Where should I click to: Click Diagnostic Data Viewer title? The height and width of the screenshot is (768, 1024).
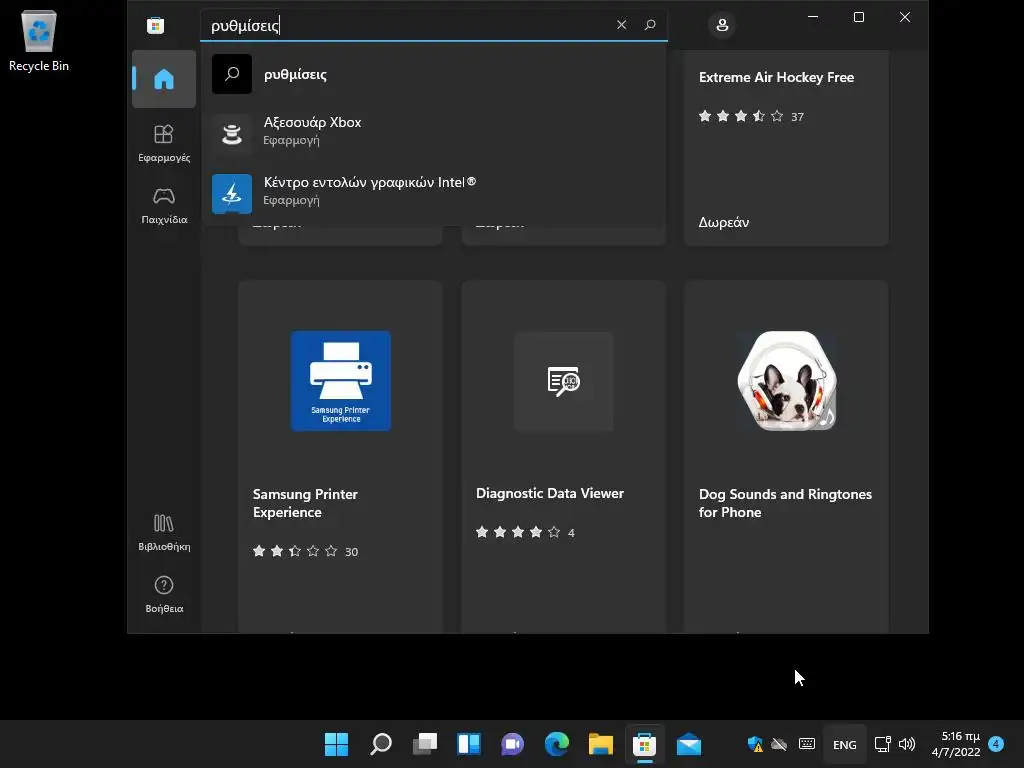pyautogui.click(x=549, y=493)
